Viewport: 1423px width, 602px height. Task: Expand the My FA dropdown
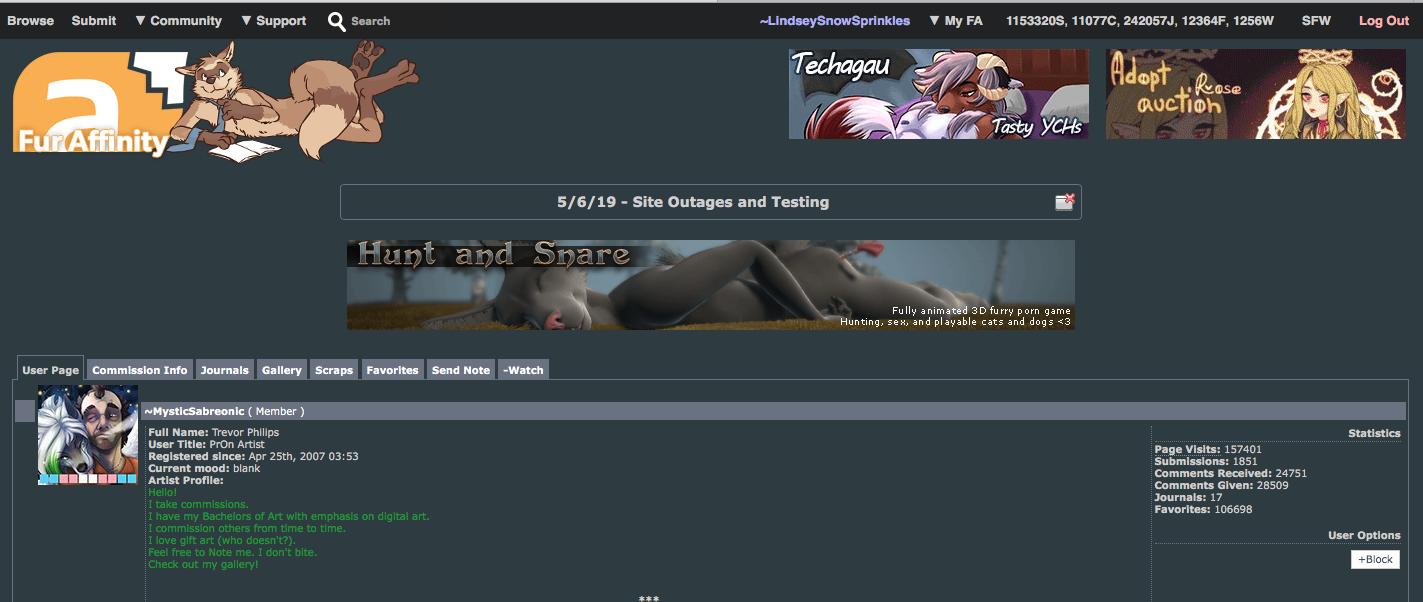tap(956, 20)
